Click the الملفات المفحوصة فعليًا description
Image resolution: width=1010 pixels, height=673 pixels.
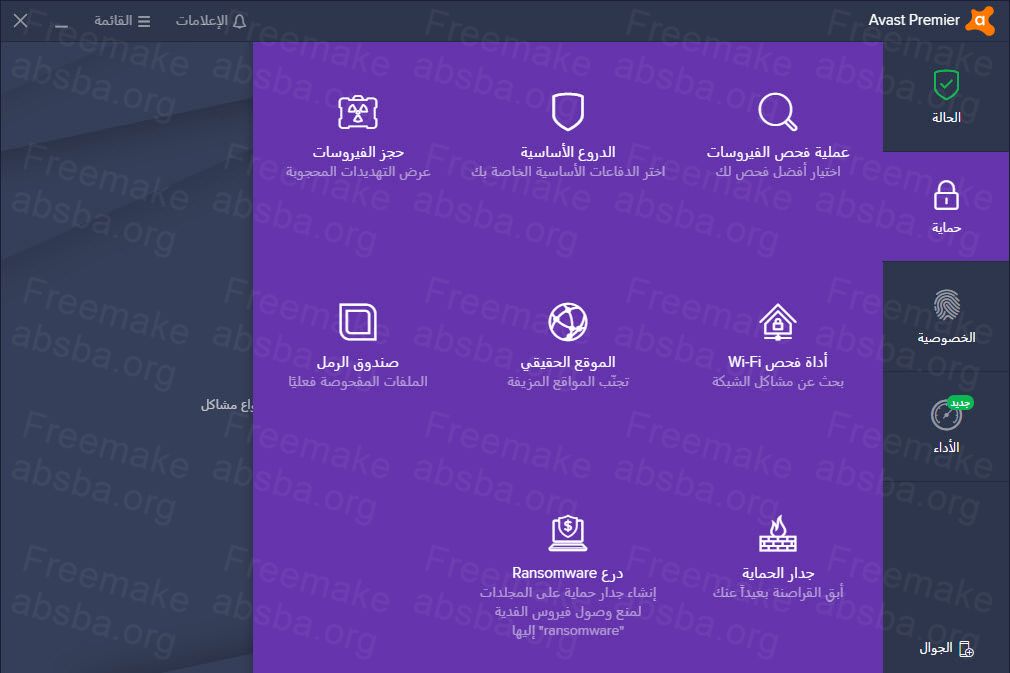(358, 382)
